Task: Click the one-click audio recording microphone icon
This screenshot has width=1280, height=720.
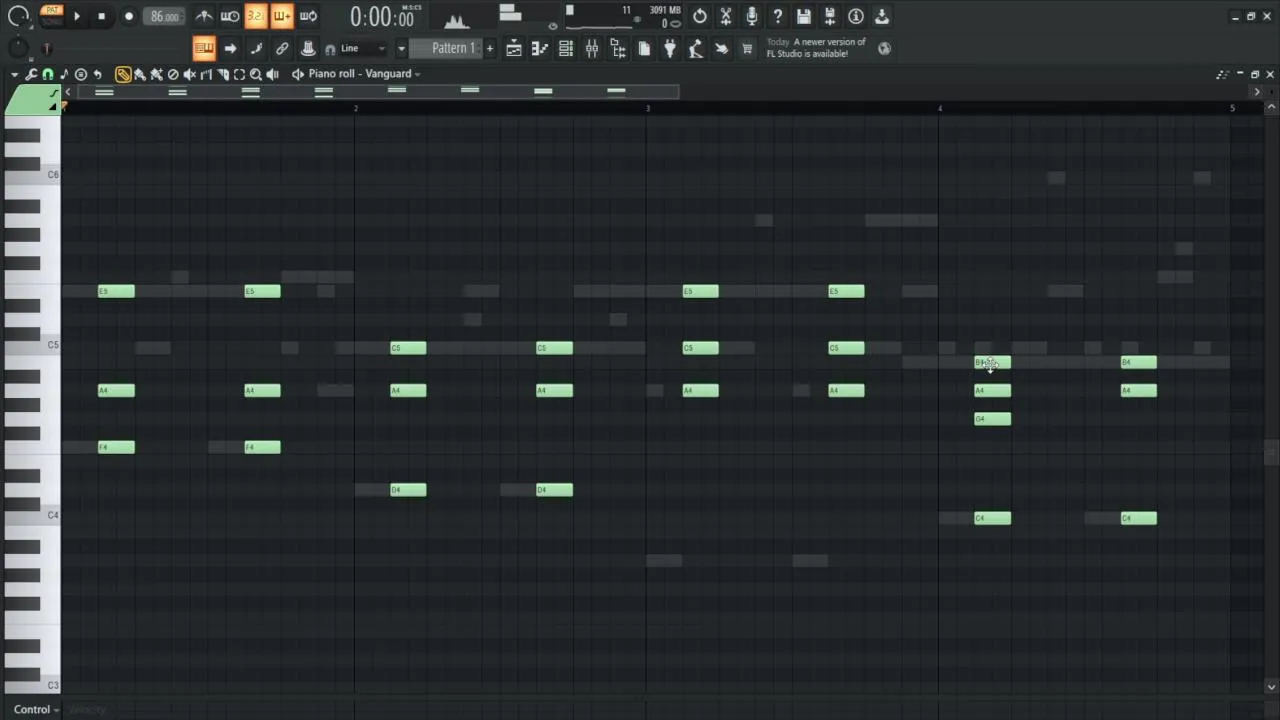Action: 752,16
